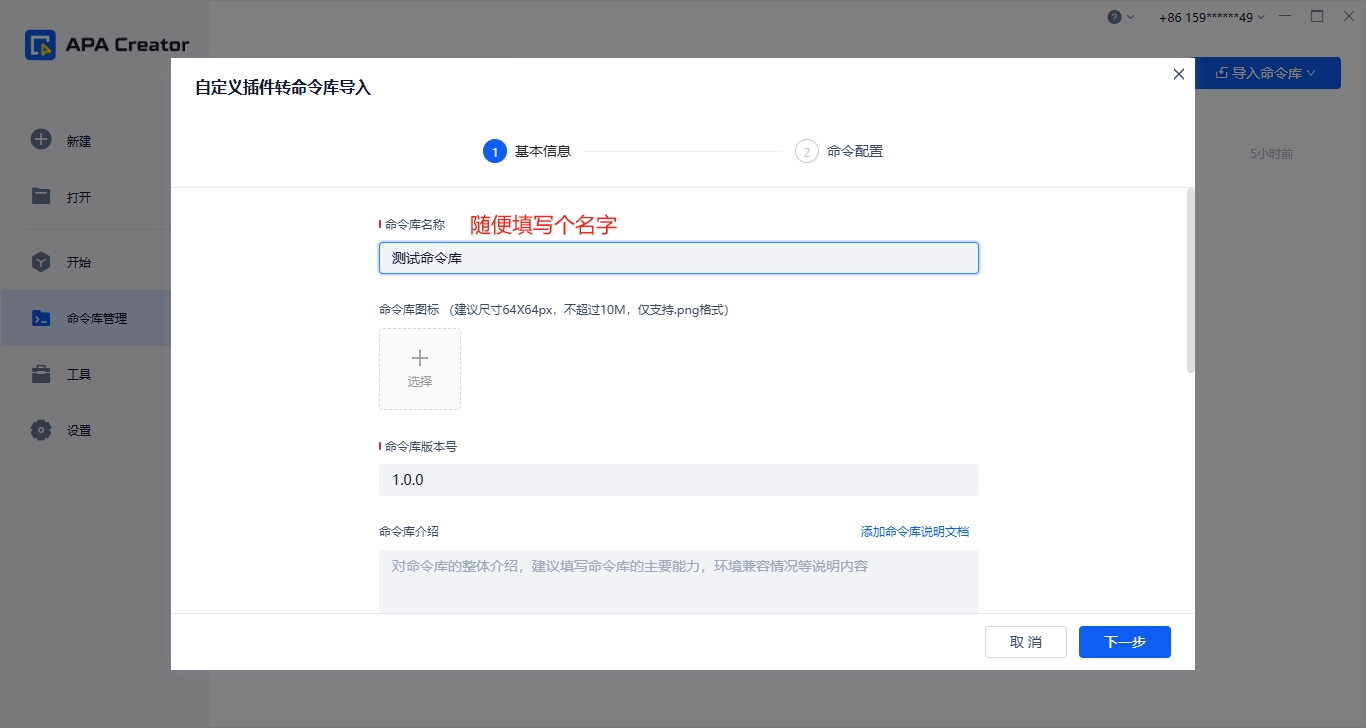This screenshot has height=728, width=1366.
Task: Open the 导入命令库 dropdown button
Action: [1267, 73]
